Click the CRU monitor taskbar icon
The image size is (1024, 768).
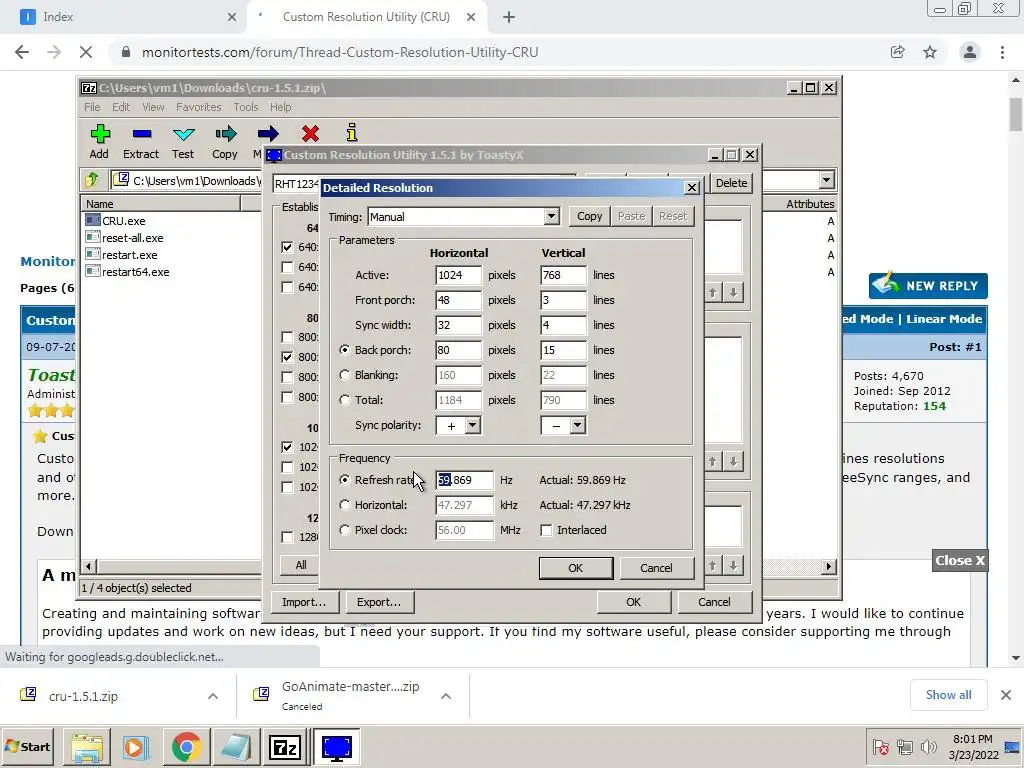click(337, 746)
